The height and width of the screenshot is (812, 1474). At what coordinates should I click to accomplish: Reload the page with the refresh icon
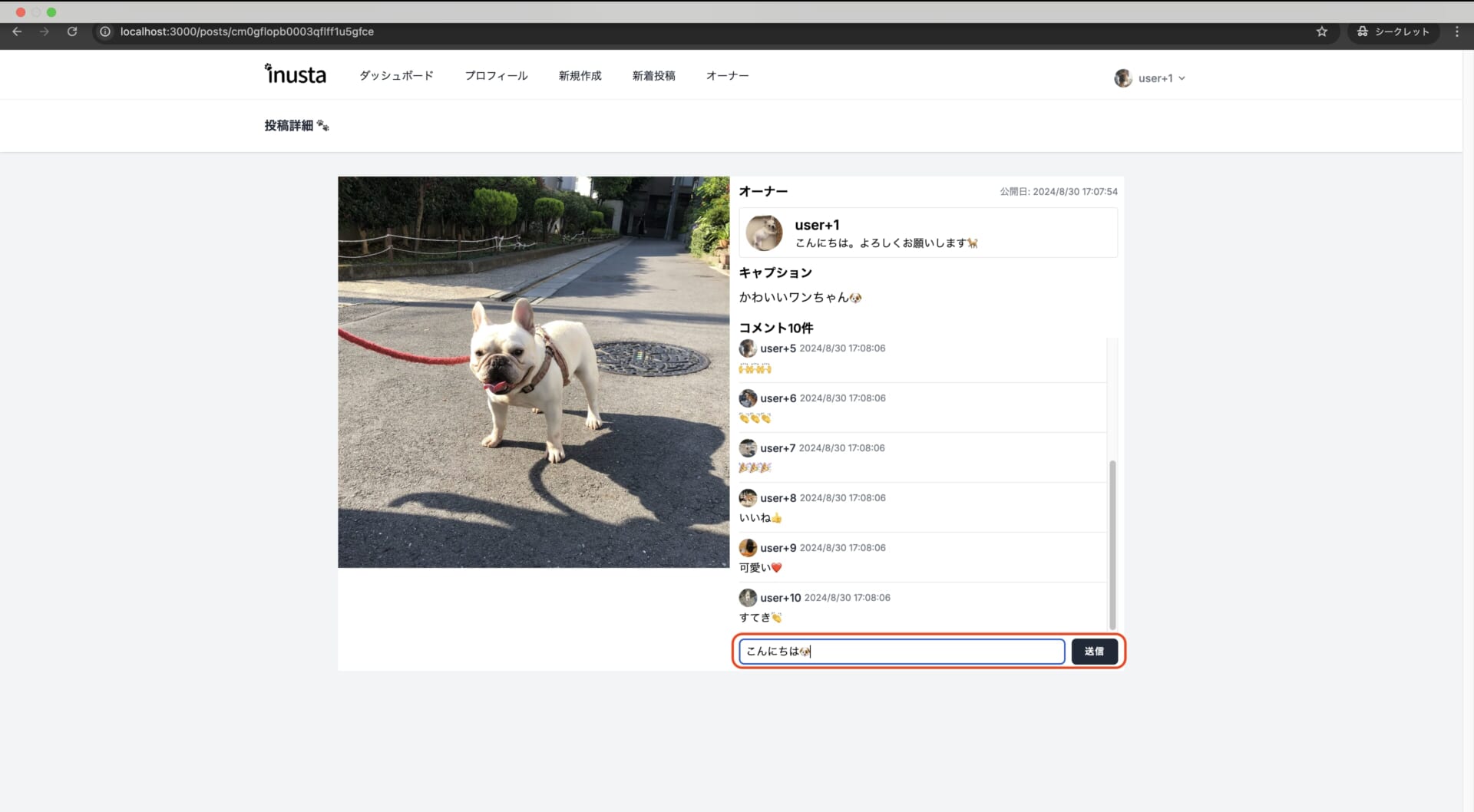[x=72, y=31]
